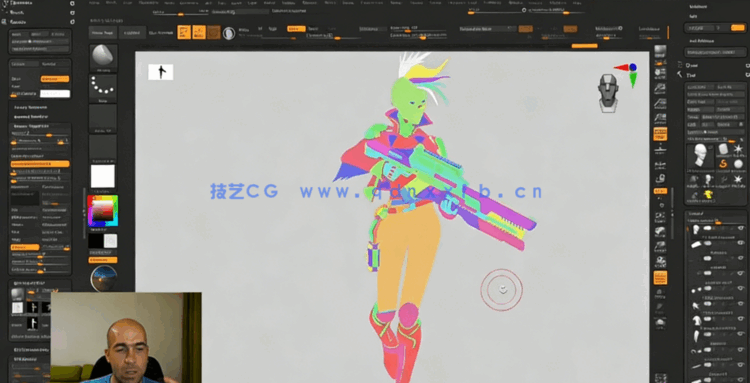Open the empty texture slot above the white material swatch
Image resolution: width=750 pixels, height=383 pixels.
(x=103, y=148)
